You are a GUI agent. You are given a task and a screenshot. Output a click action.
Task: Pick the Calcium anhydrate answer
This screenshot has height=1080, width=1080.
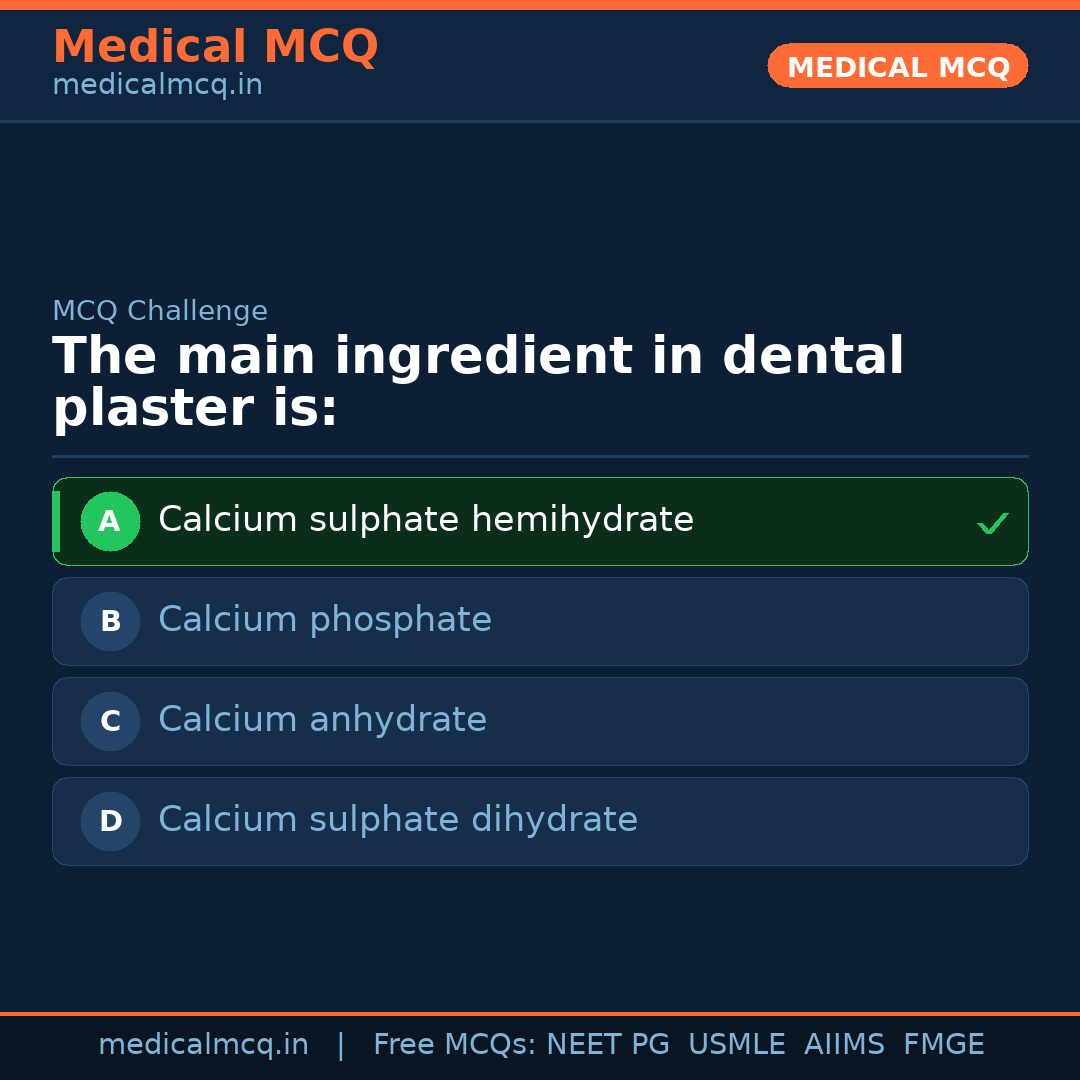coord(322,720)
